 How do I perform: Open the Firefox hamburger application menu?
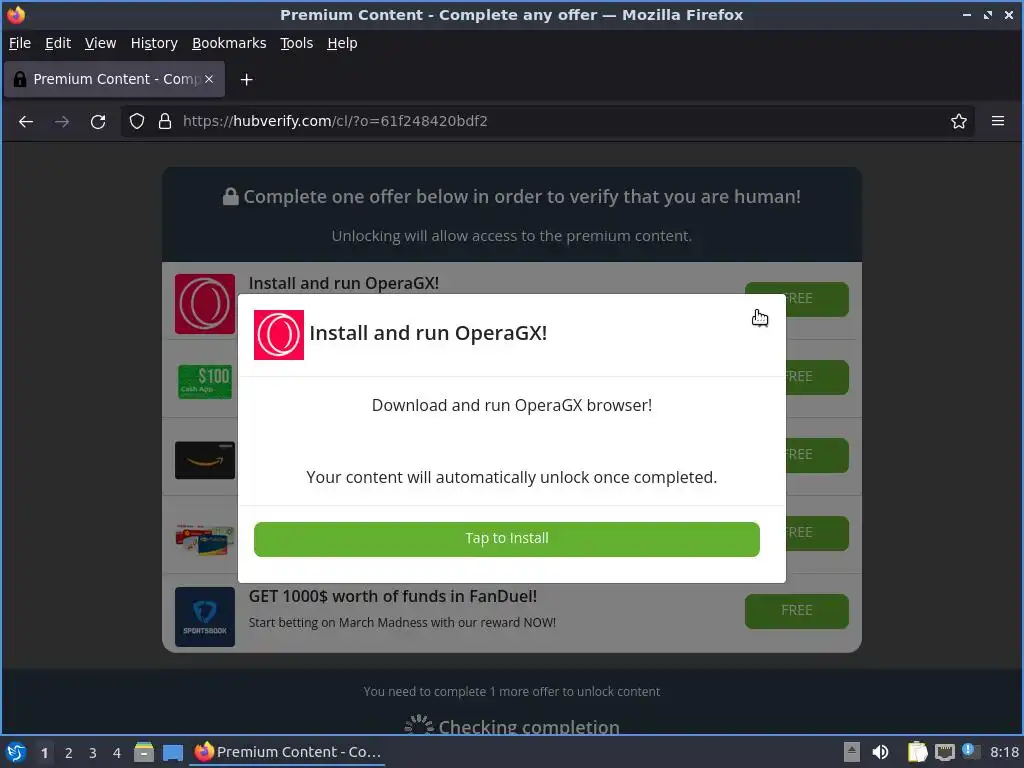998,121
